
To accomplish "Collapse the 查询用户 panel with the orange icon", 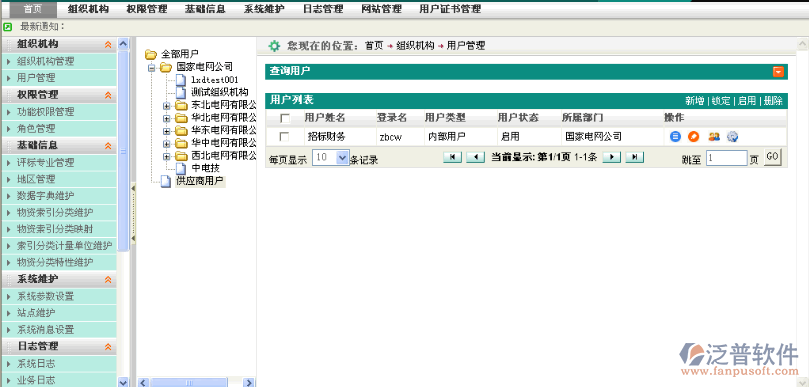I will (779, 72).
